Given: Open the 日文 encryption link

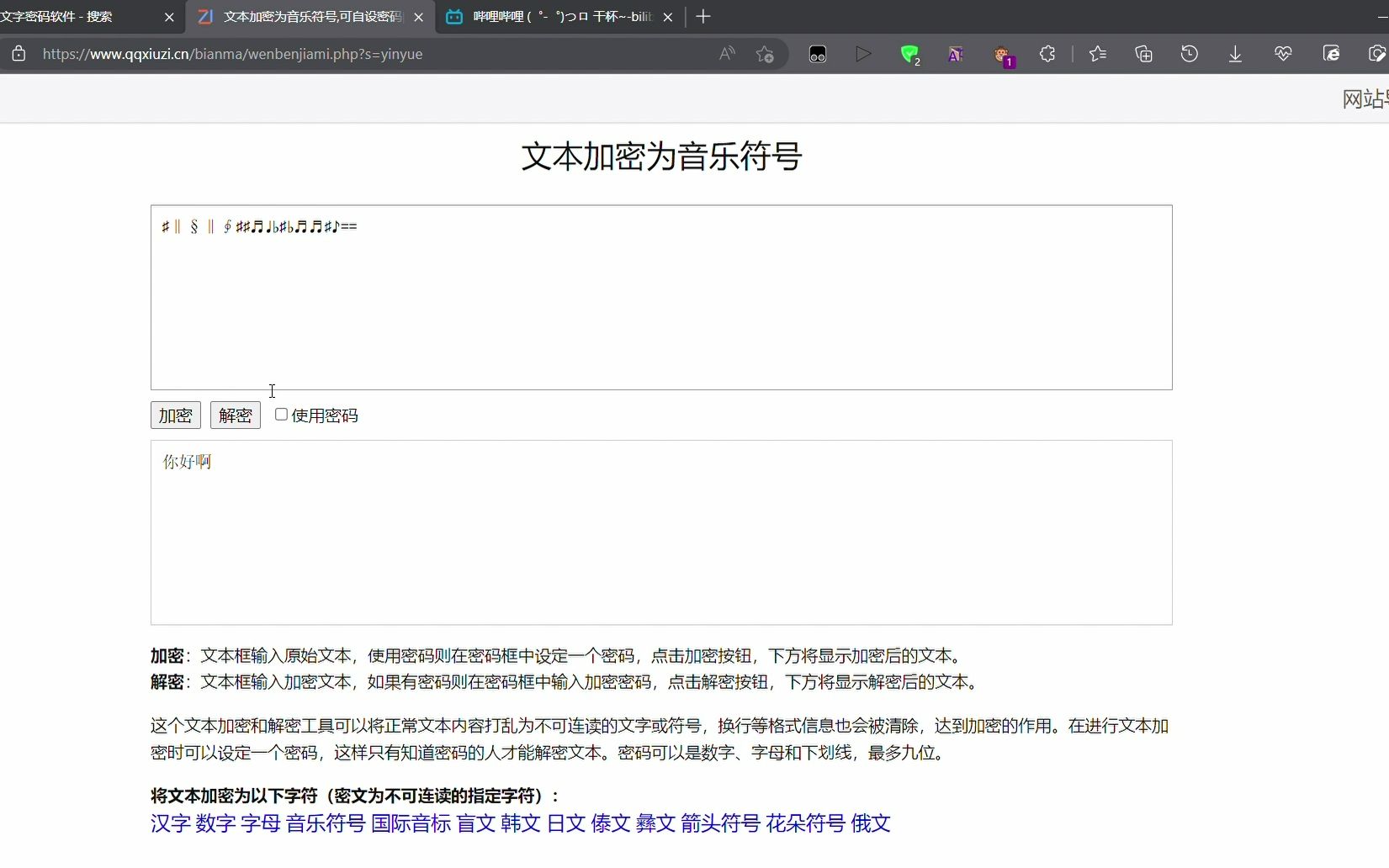Looking at the screenshot, I should (566, 823).
